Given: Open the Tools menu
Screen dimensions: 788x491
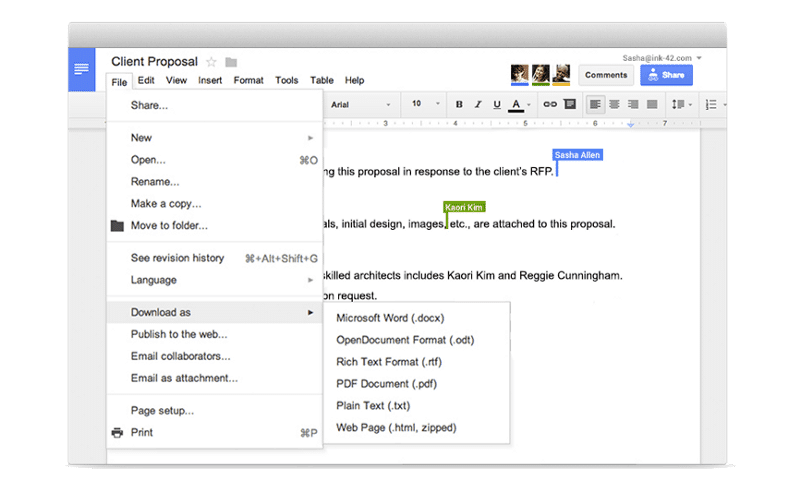Looking at the screenshot, I should click(286, 80).
